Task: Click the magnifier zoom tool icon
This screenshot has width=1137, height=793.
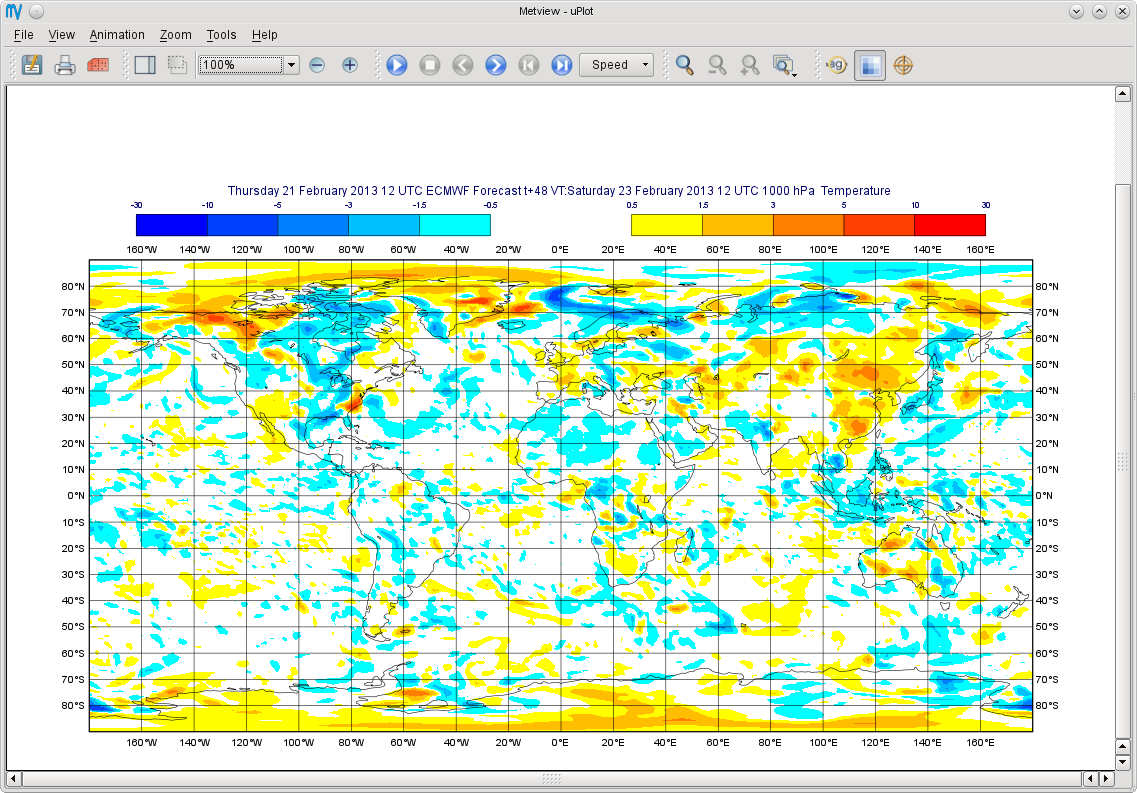Action: point(684,65)
